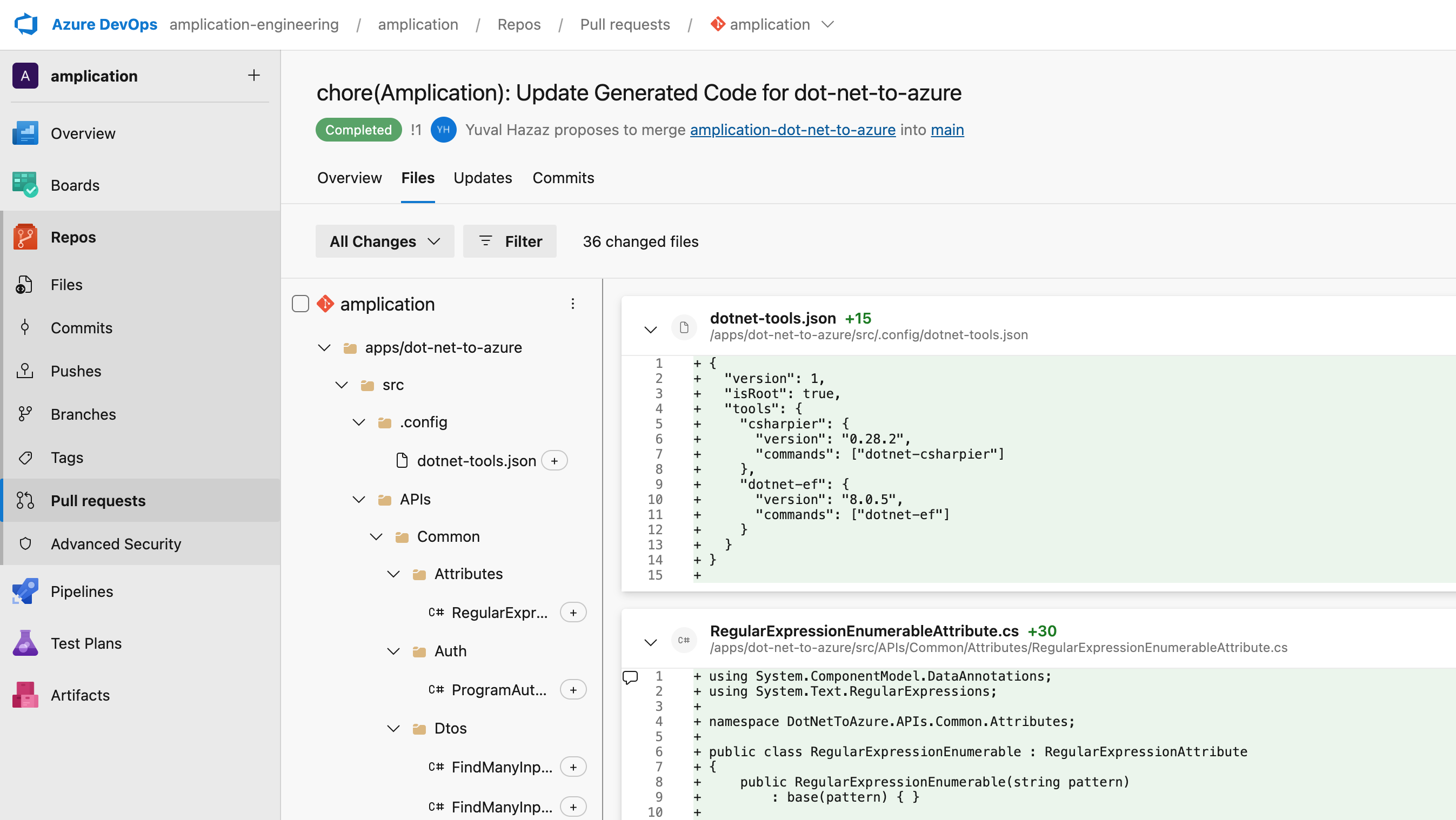
Task: Go to Artifacts in sidebar
Action: click(79, 695)
